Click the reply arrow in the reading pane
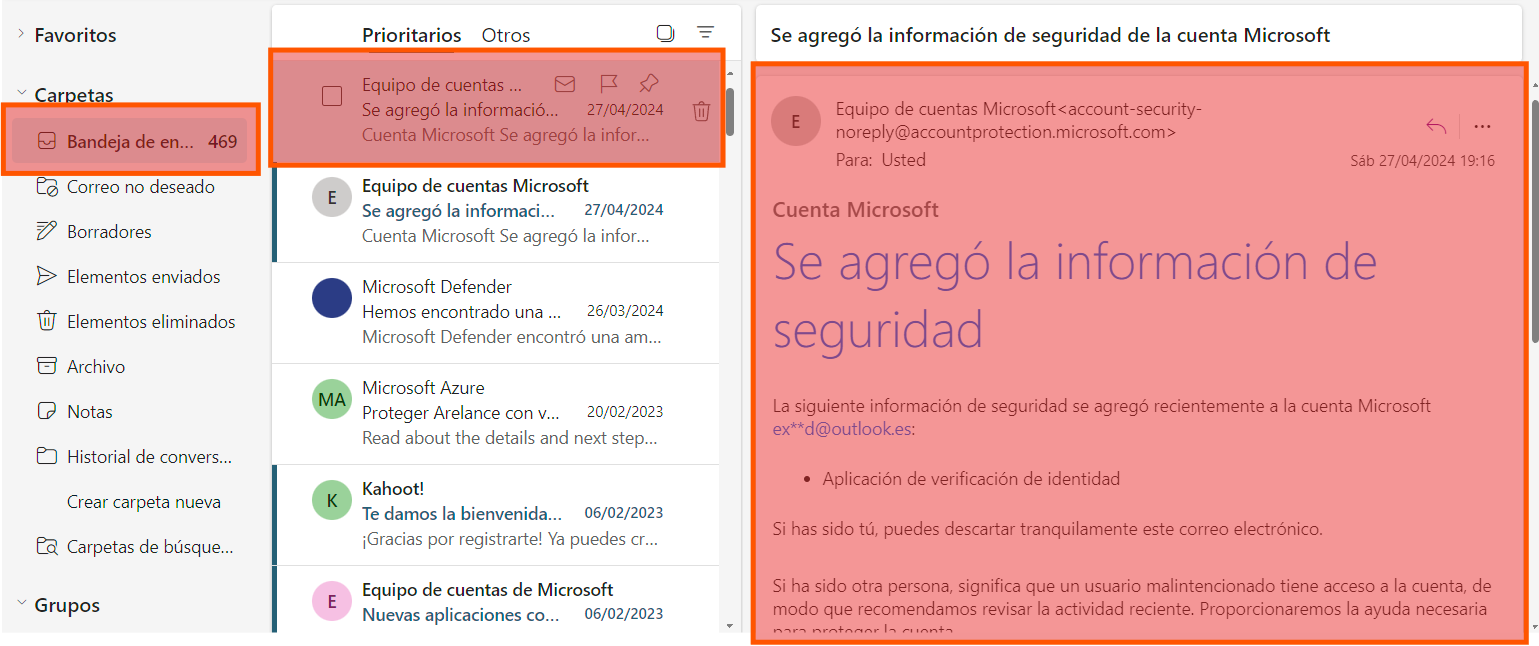The image size is (1539, 646). click(1436, 126)
